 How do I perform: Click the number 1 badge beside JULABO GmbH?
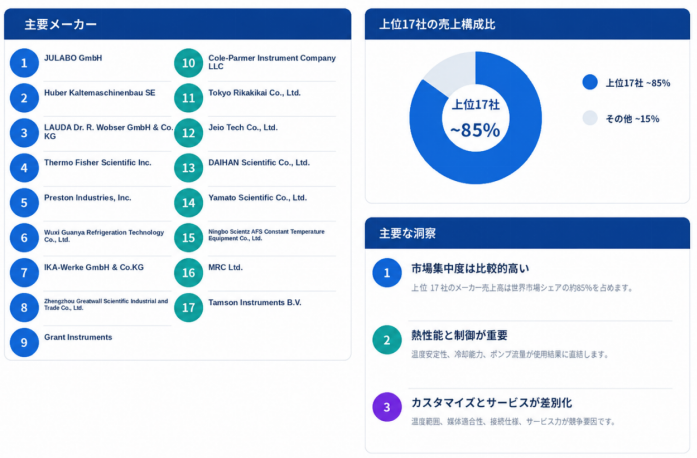point(24,63)
